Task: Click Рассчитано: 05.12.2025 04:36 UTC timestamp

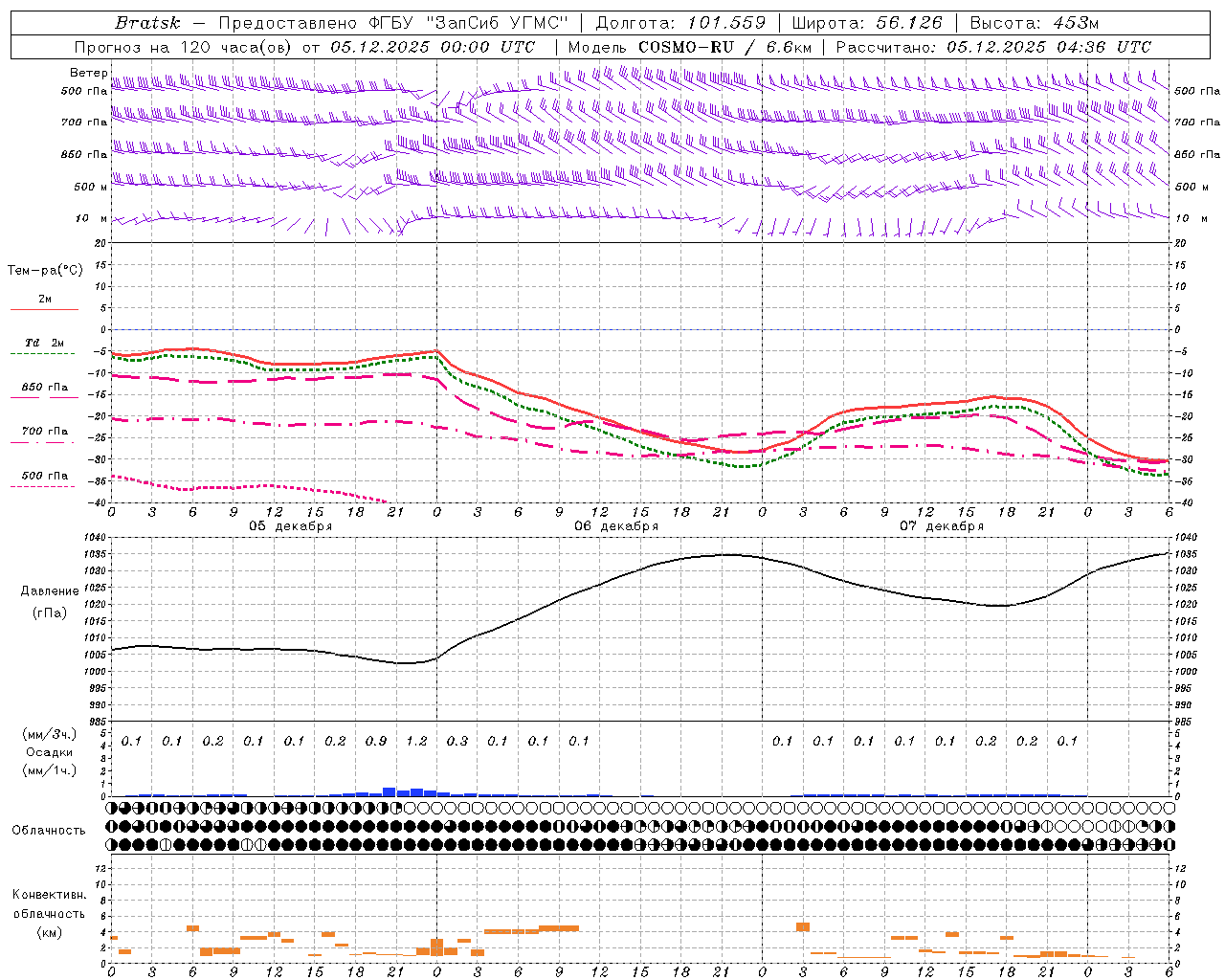Action: (993, 47)
